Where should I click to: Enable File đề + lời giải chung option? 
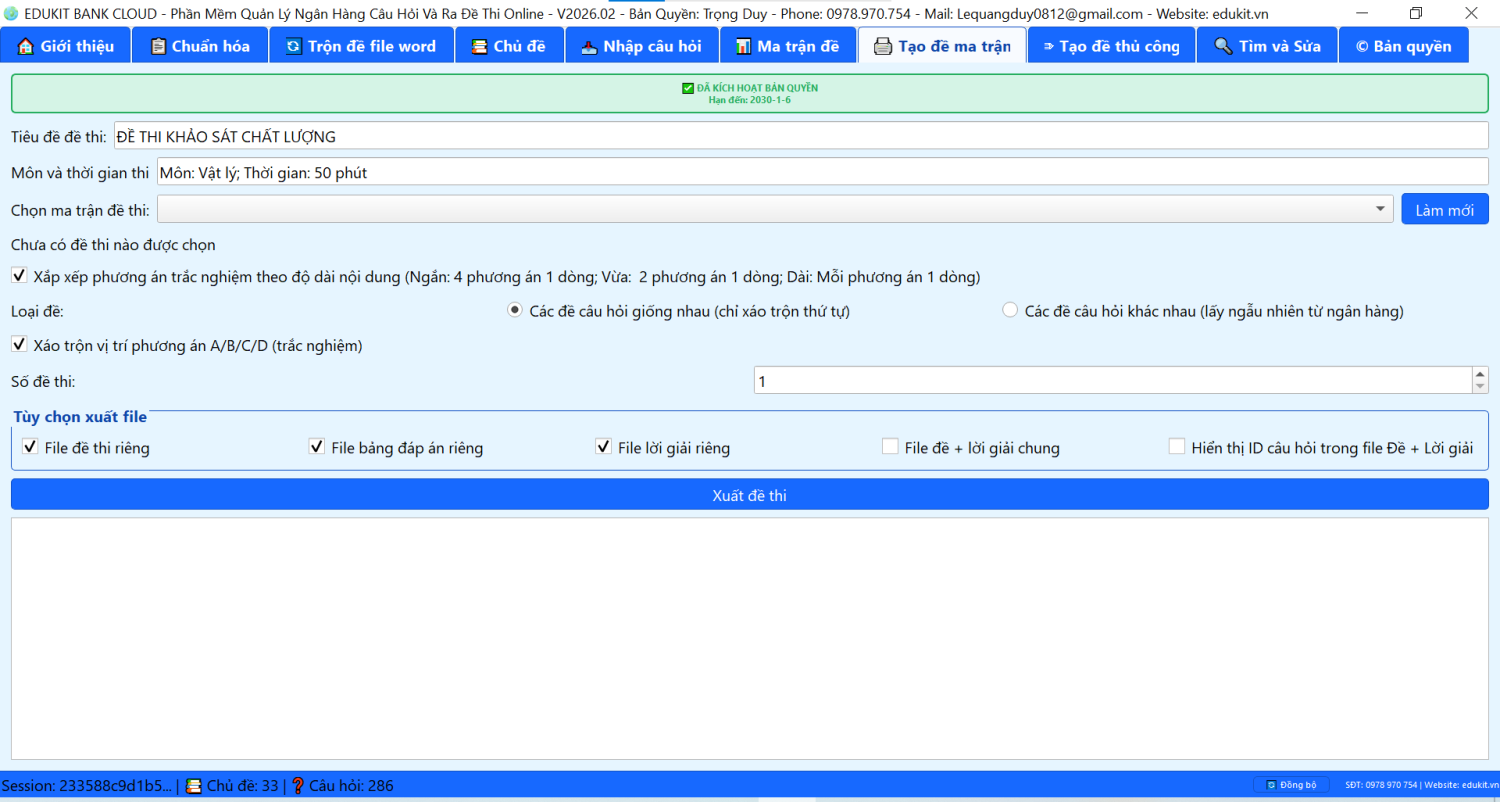(890, 447)
